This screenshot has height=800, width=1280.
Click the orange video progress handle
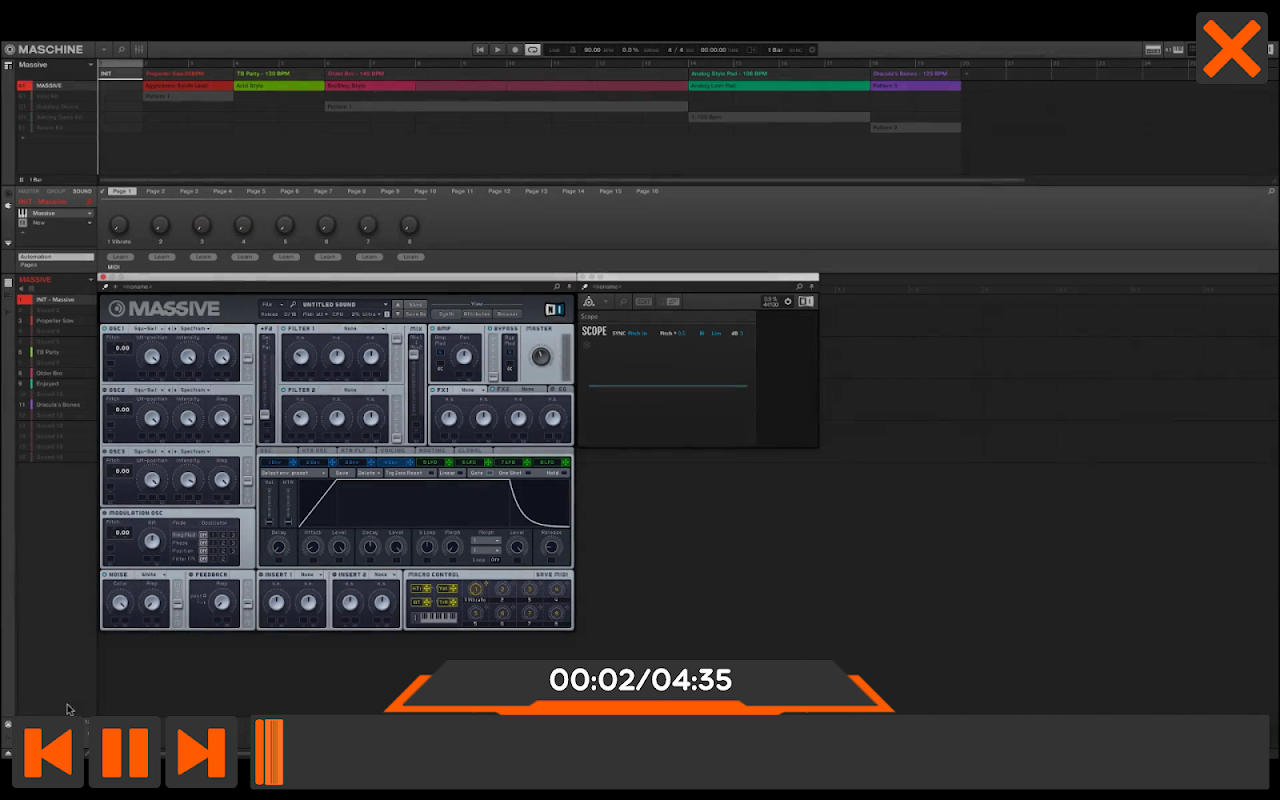coord(269,752)
